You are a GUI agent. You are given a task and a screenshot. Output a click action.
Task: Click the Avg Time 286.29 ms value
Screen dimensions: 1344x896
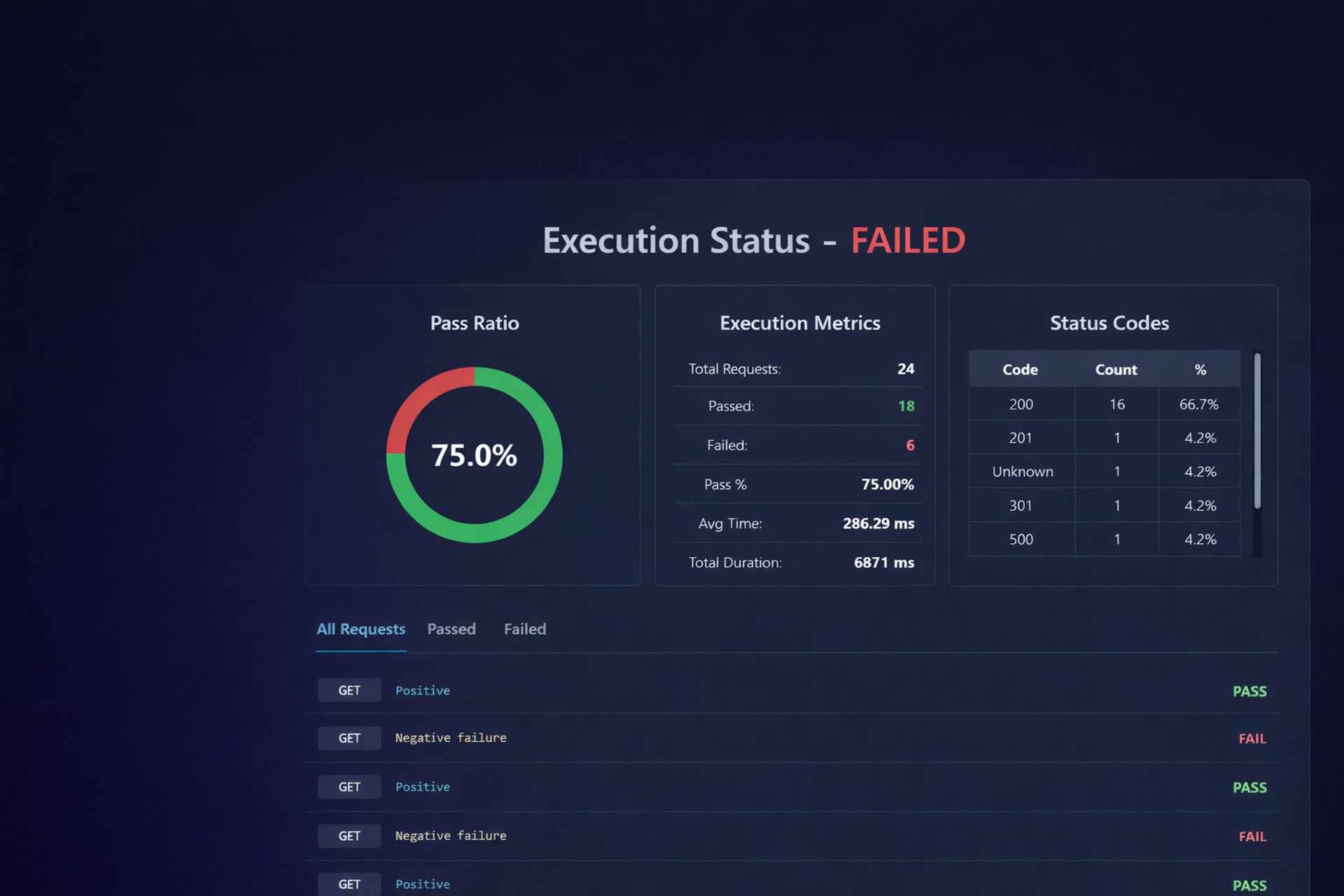[x=878, y=523]
